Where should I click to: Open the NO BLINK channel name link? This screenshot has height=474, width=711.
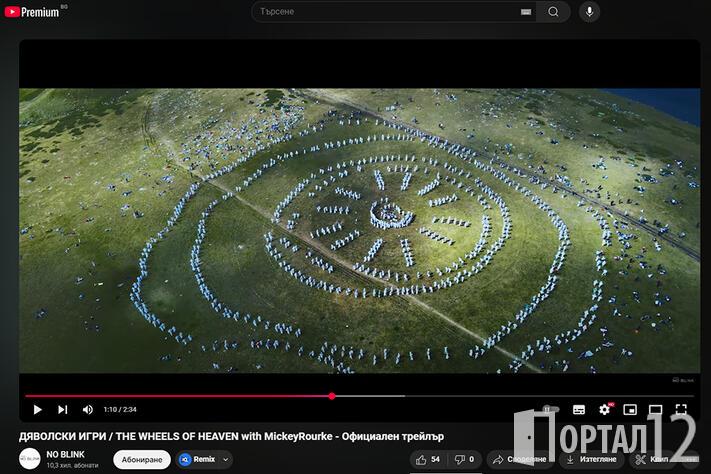point(65,454)
